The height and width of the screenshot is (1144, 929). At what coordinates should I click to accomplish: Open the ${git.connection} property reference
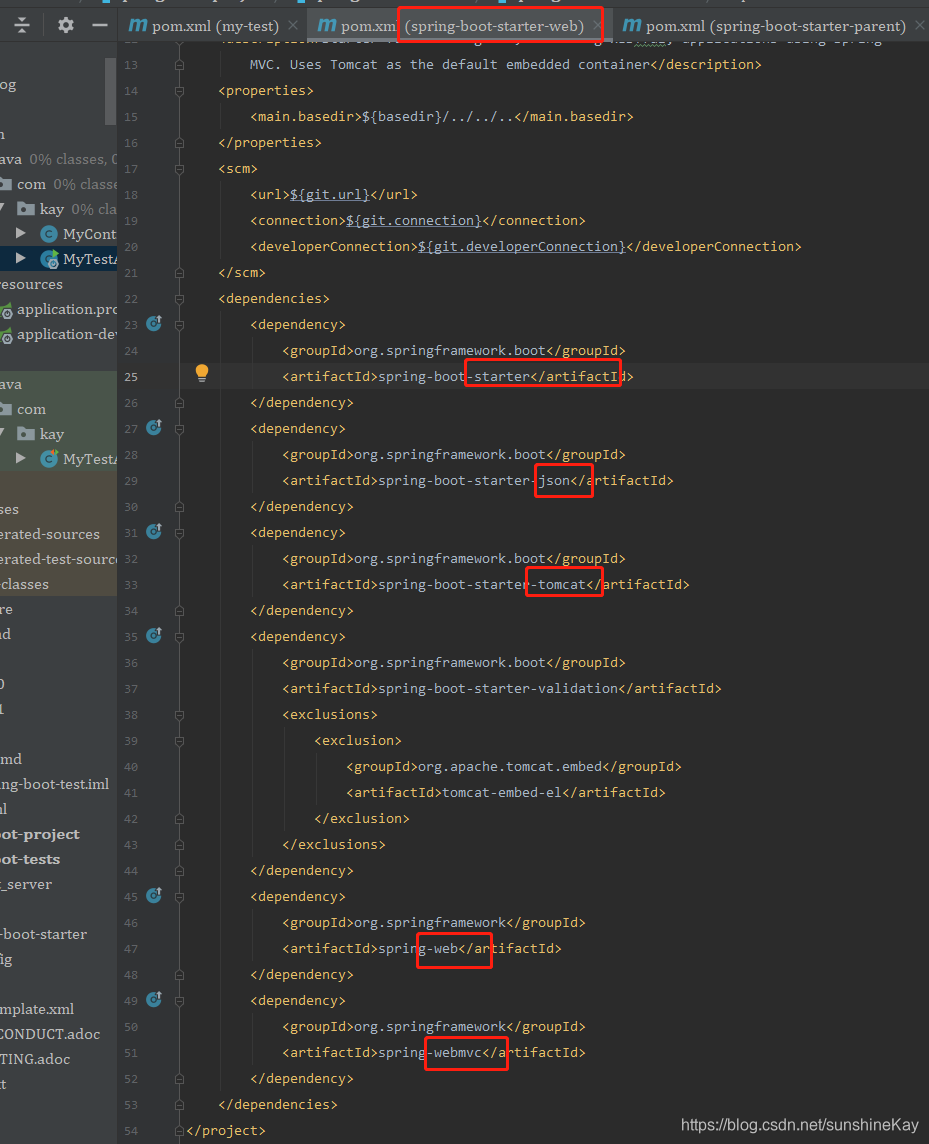pyautogui.click(x=414, y=220)
